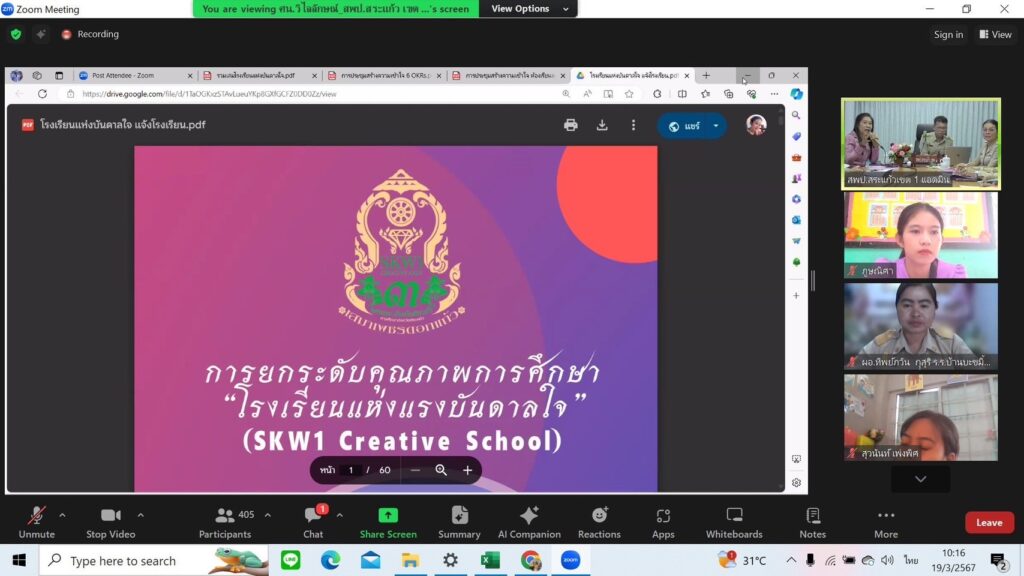Show hidden system tray icons
1024x576 pixels.
[x=791, y=560]
